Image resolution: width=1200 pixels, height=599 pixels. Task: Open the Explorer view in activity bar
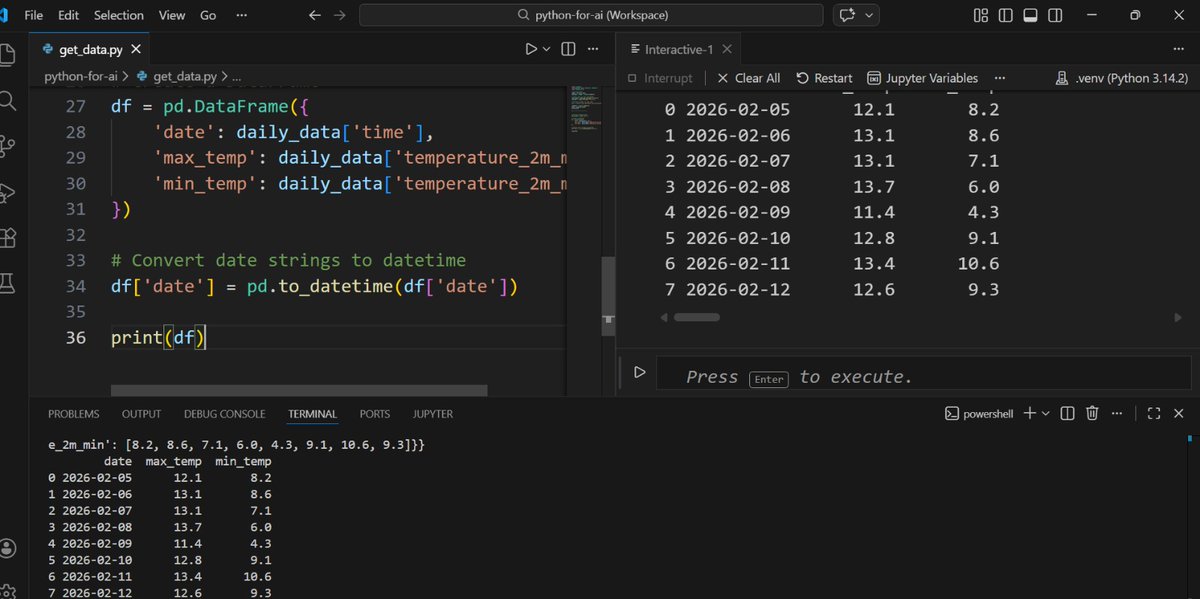(x=8, y=54)
